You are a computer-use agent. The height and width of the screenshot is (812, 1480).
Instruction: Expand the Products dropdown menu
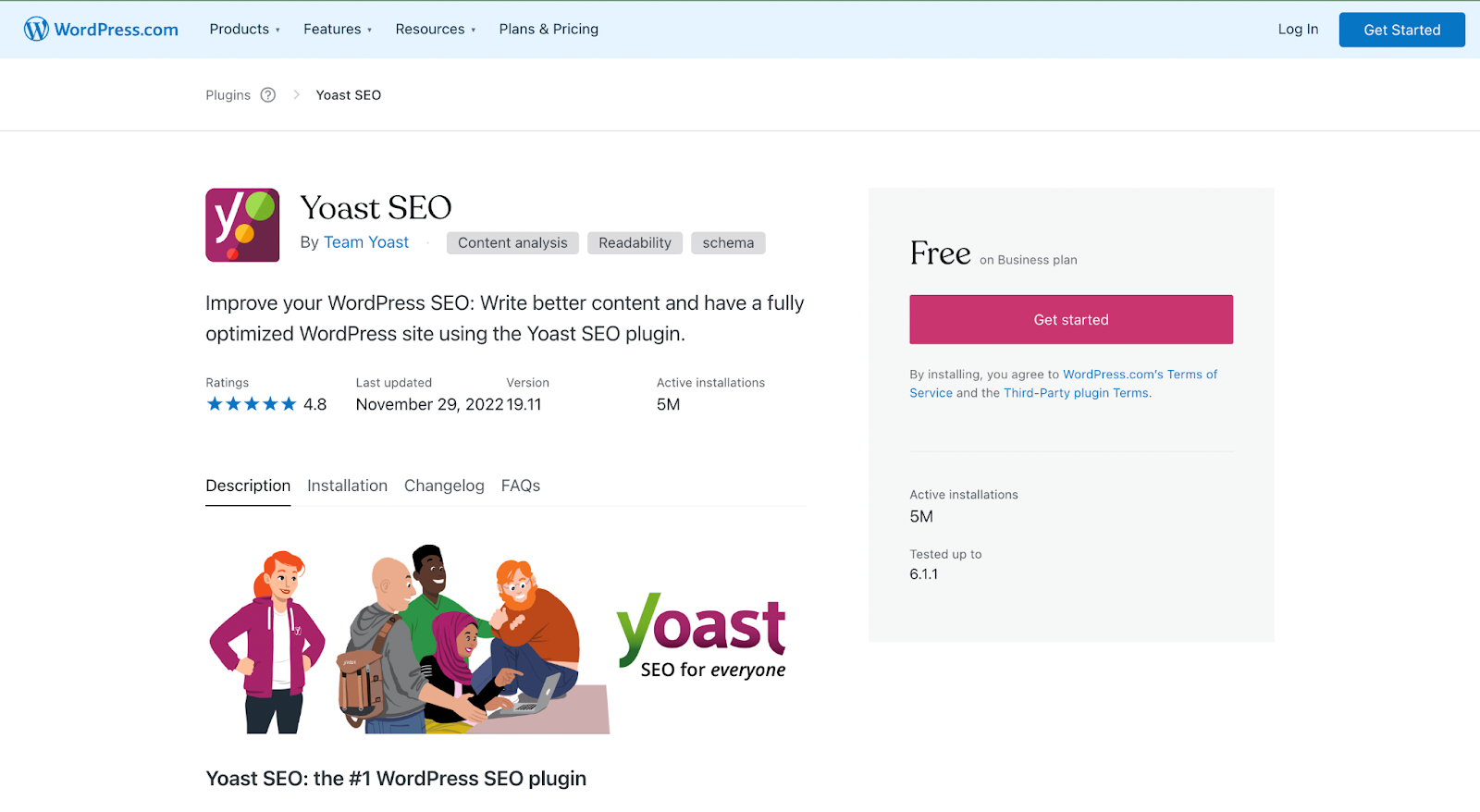(x=244, y=30)
